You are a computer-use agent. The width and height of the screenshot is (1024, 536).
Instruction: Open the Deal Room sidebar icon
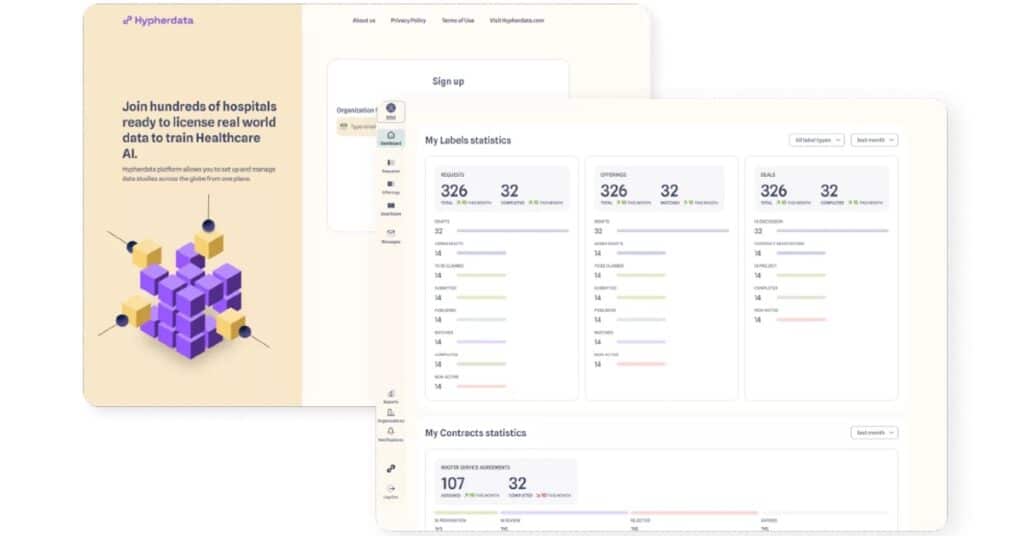point(391,209)
